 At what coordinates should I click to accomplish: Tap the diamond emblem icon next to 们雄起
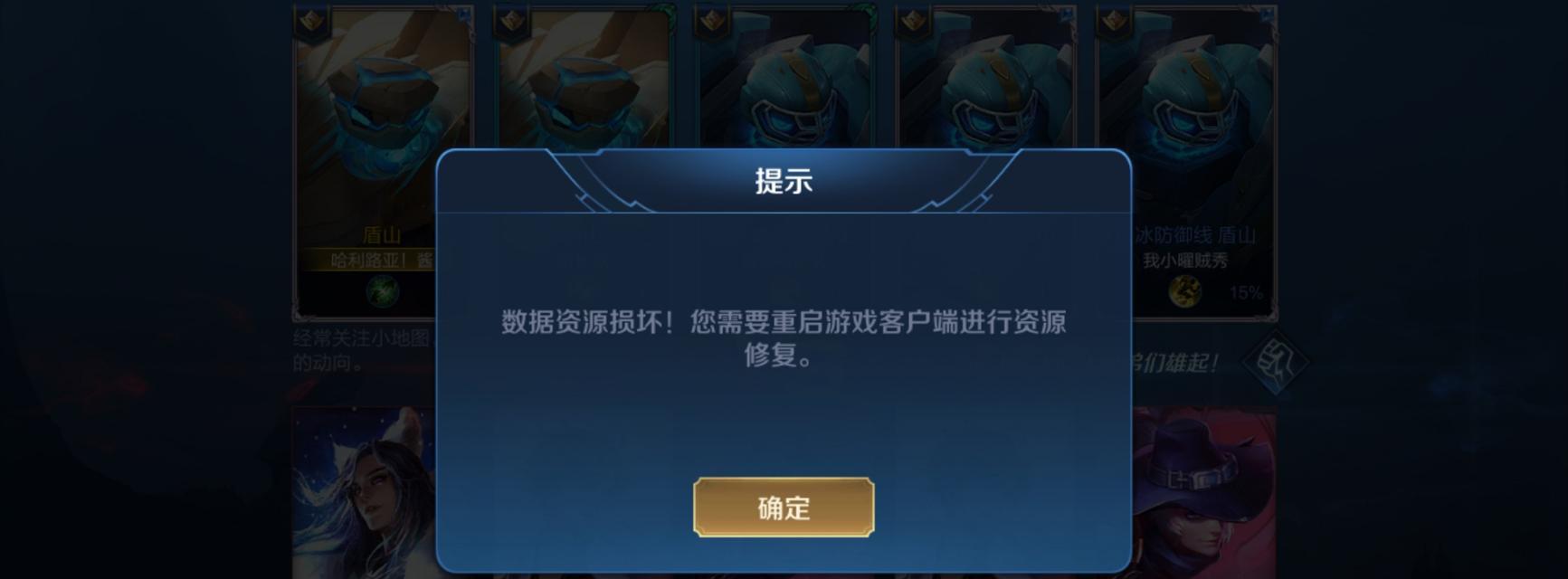pyautogui.click(x=1274, y=362)
